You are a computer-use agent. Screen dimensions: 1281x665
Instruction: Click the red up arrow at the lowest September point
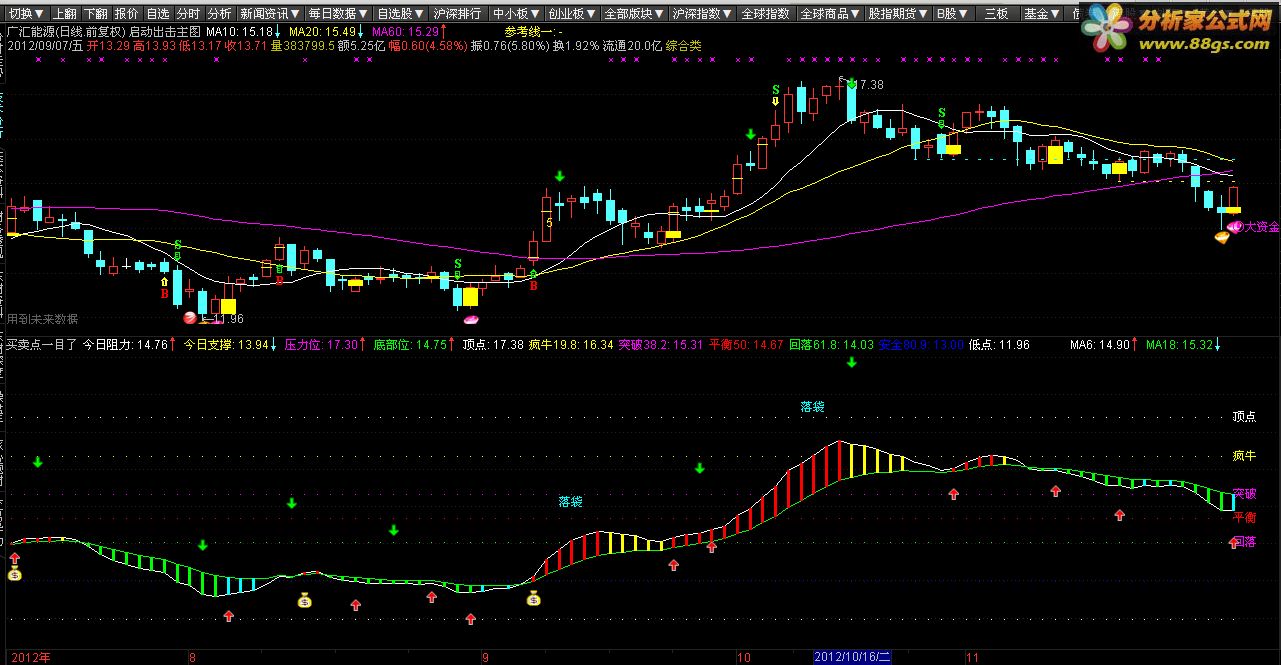pos(470,619)
